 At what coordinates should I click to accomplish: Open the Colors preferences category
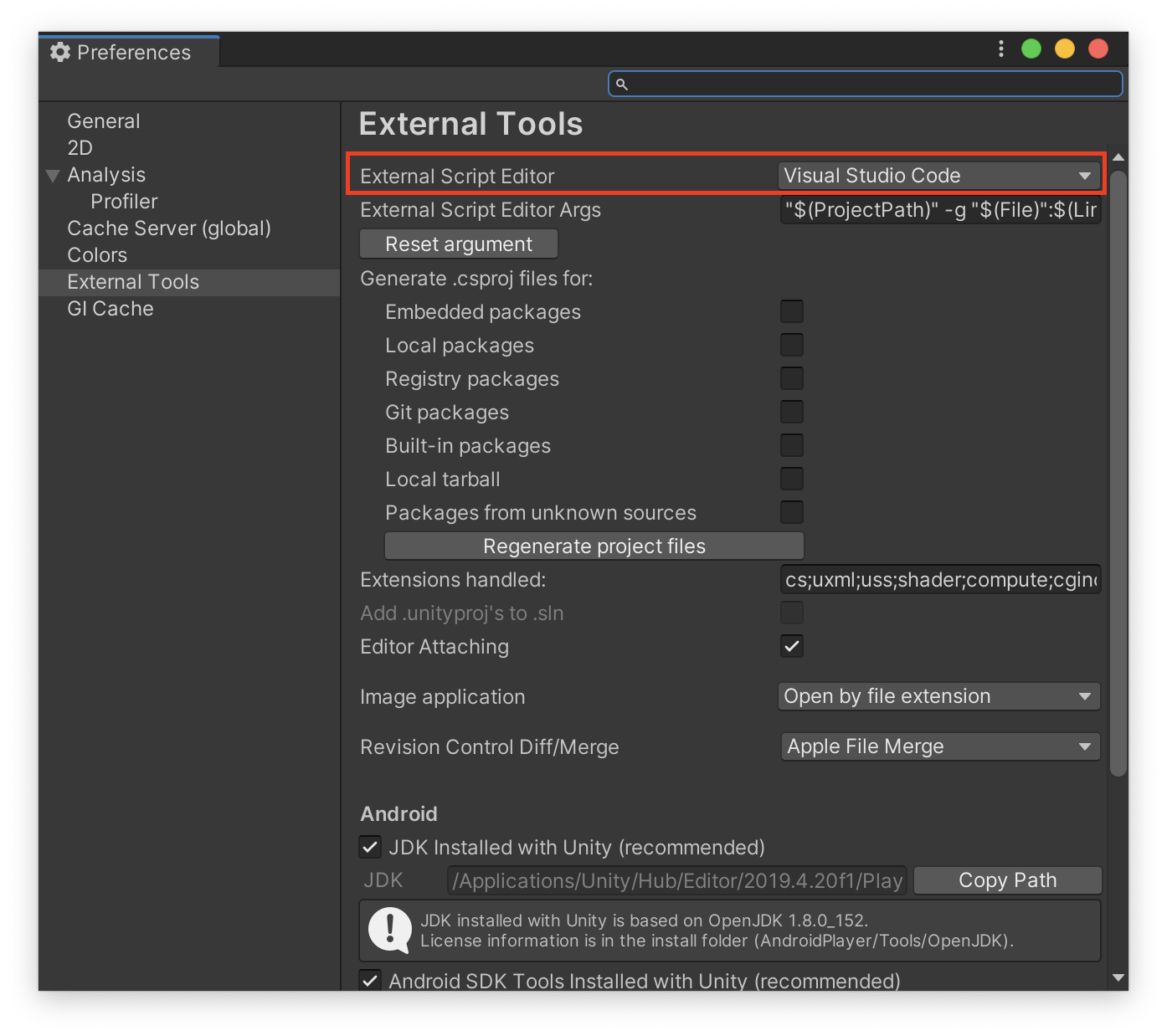(97, 255)
